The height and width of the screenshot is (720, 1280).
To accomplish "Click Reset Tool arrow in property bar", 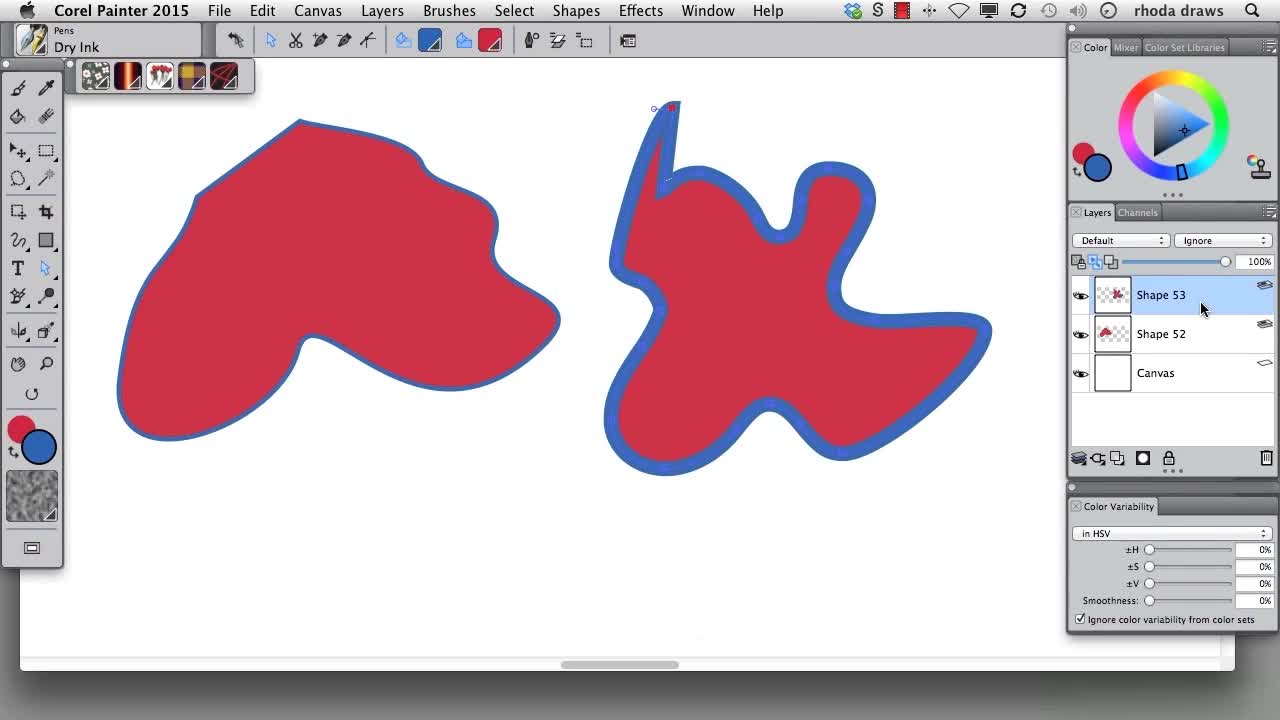I will tap(236, 41).
